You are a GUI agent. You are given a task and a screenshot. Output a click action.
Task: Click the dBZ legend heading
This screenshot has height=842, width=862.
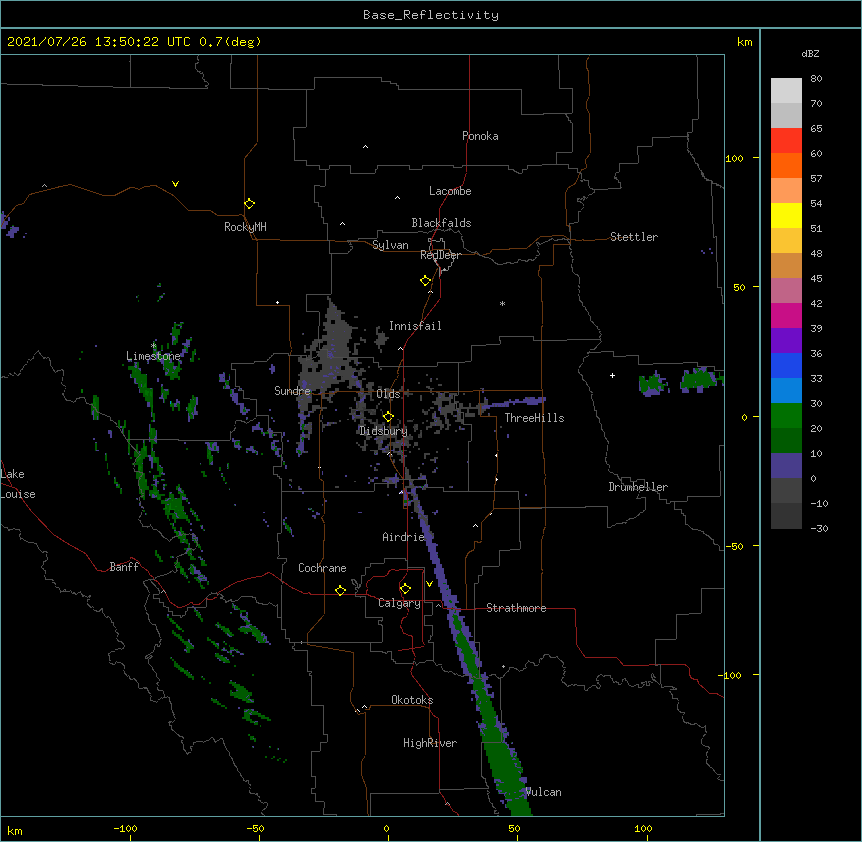tap(810, 54)
